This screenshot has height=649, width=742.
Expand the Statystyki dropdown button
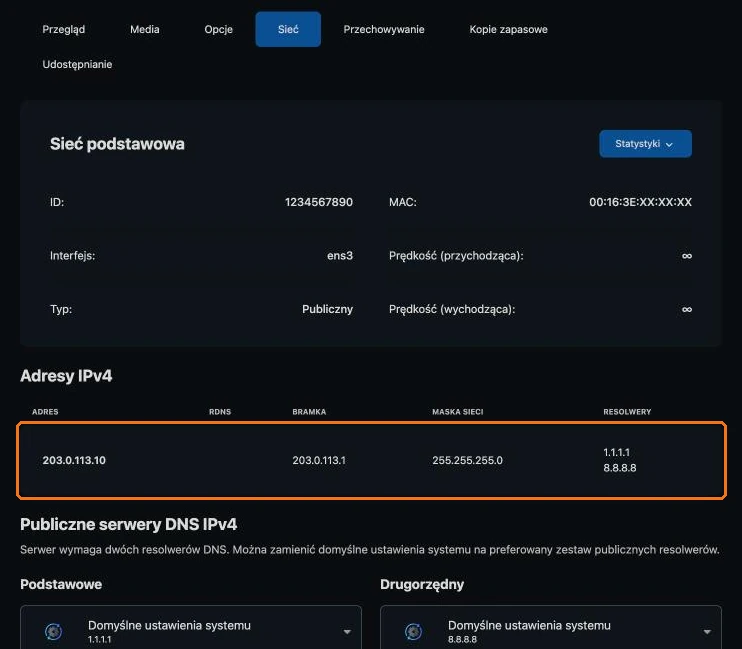pos(645,144)
